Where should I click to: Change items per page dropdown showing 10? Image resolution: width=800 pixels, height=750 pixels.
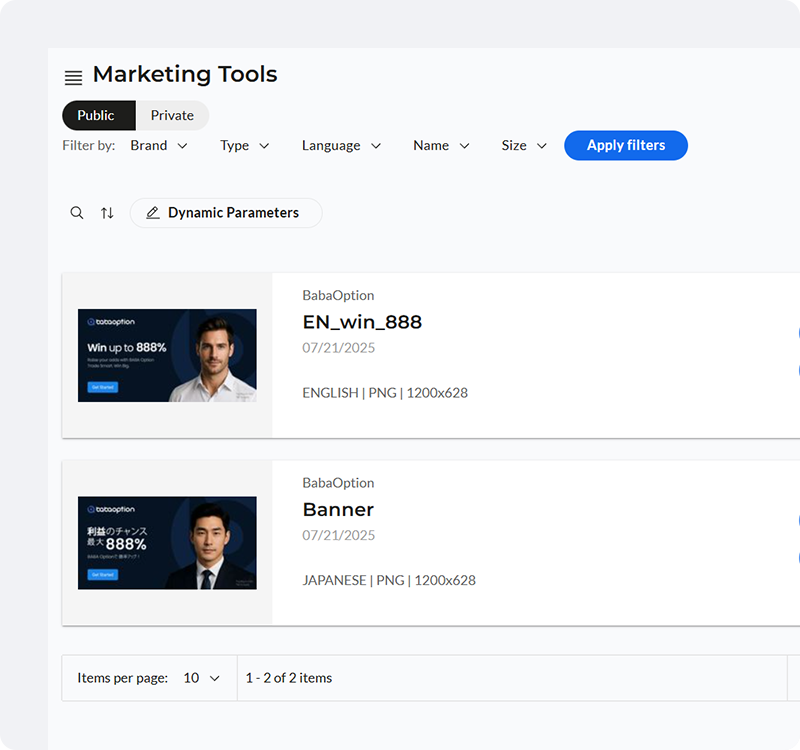pos(202,678)
